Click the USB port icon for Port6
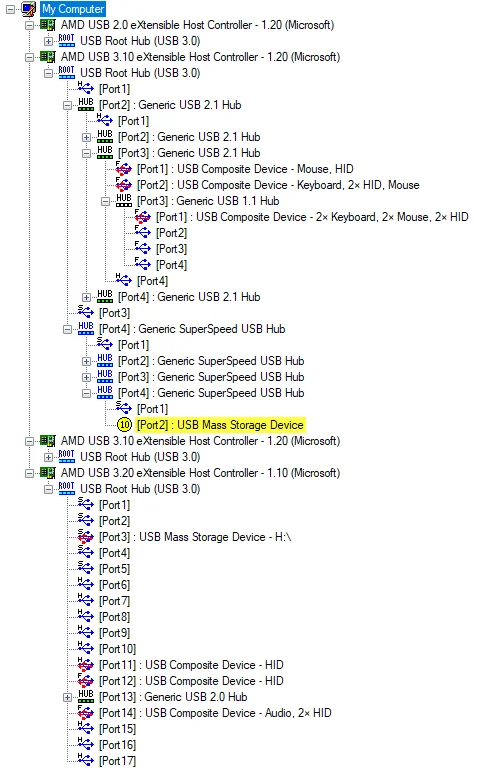This screenshot has height=778, width=488. pyautogui.click(x=85, y=584)
